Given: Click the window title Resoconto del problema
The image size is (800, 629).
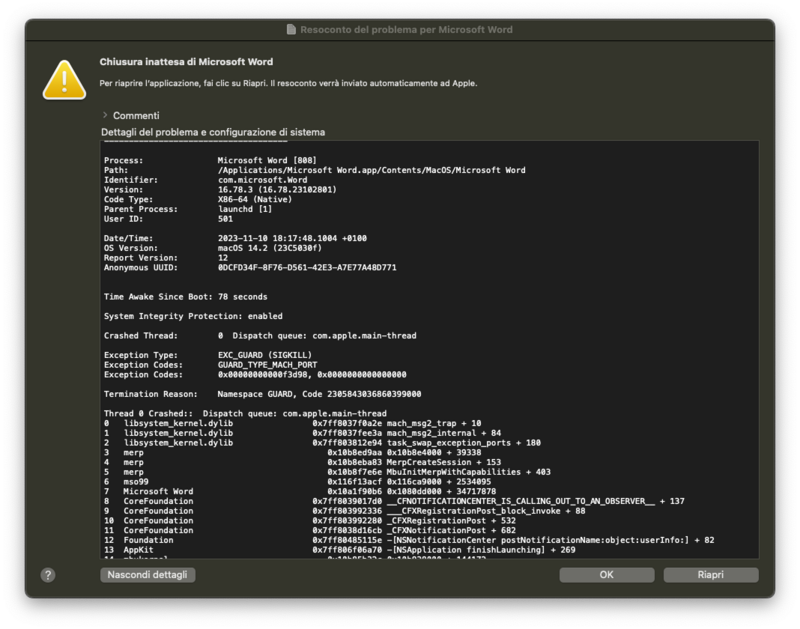Looking at the screenshot, I should pyautogui.click(x=406, y=30).
